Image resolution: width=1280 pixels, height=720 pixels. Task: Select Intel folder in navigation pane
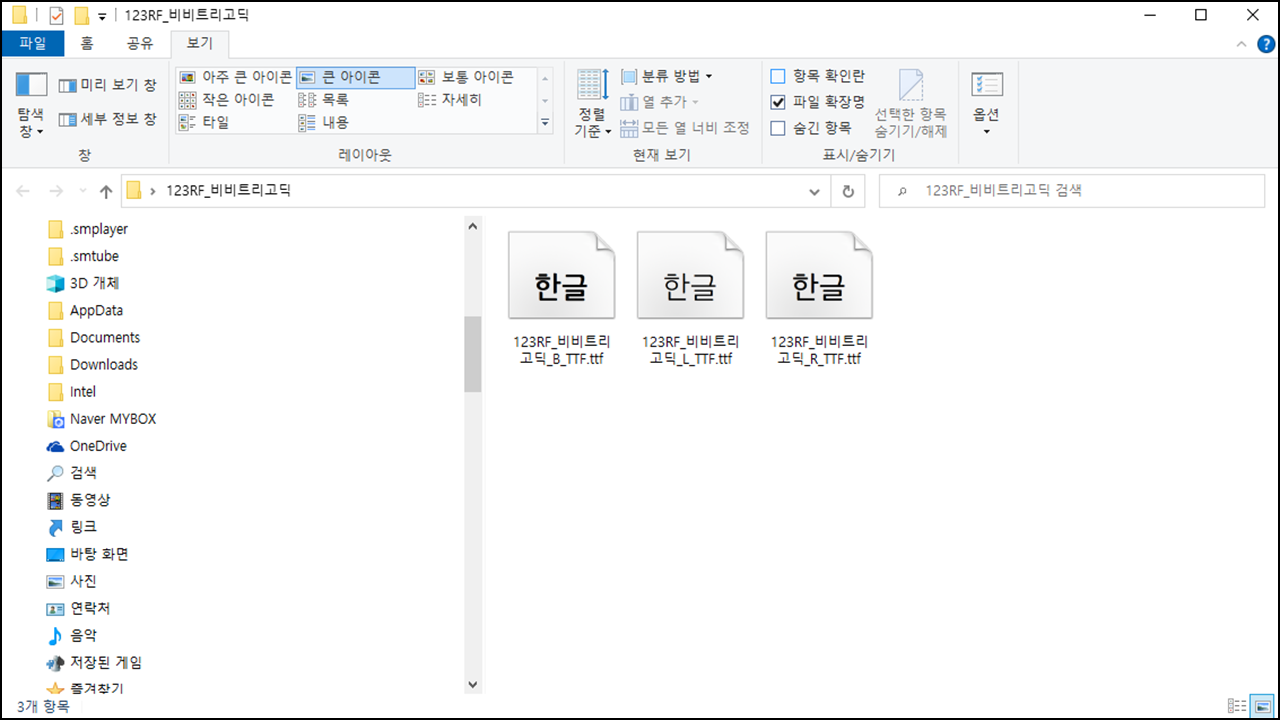coord(82,391)
